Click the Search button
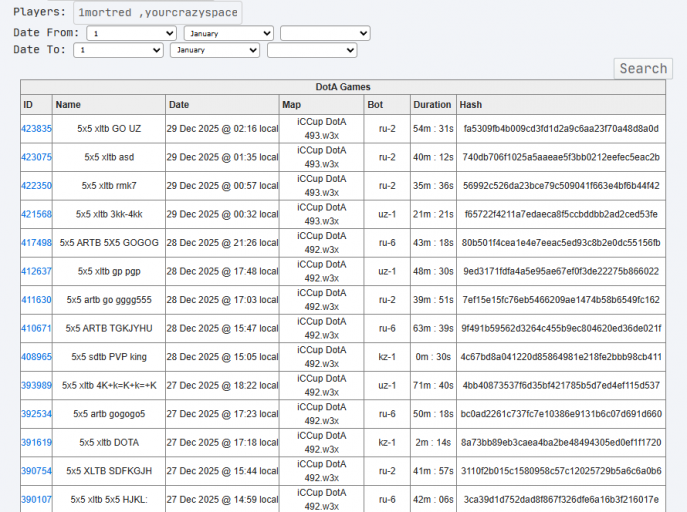This screenshot has height=512, width=687. (x=643, y=69)
